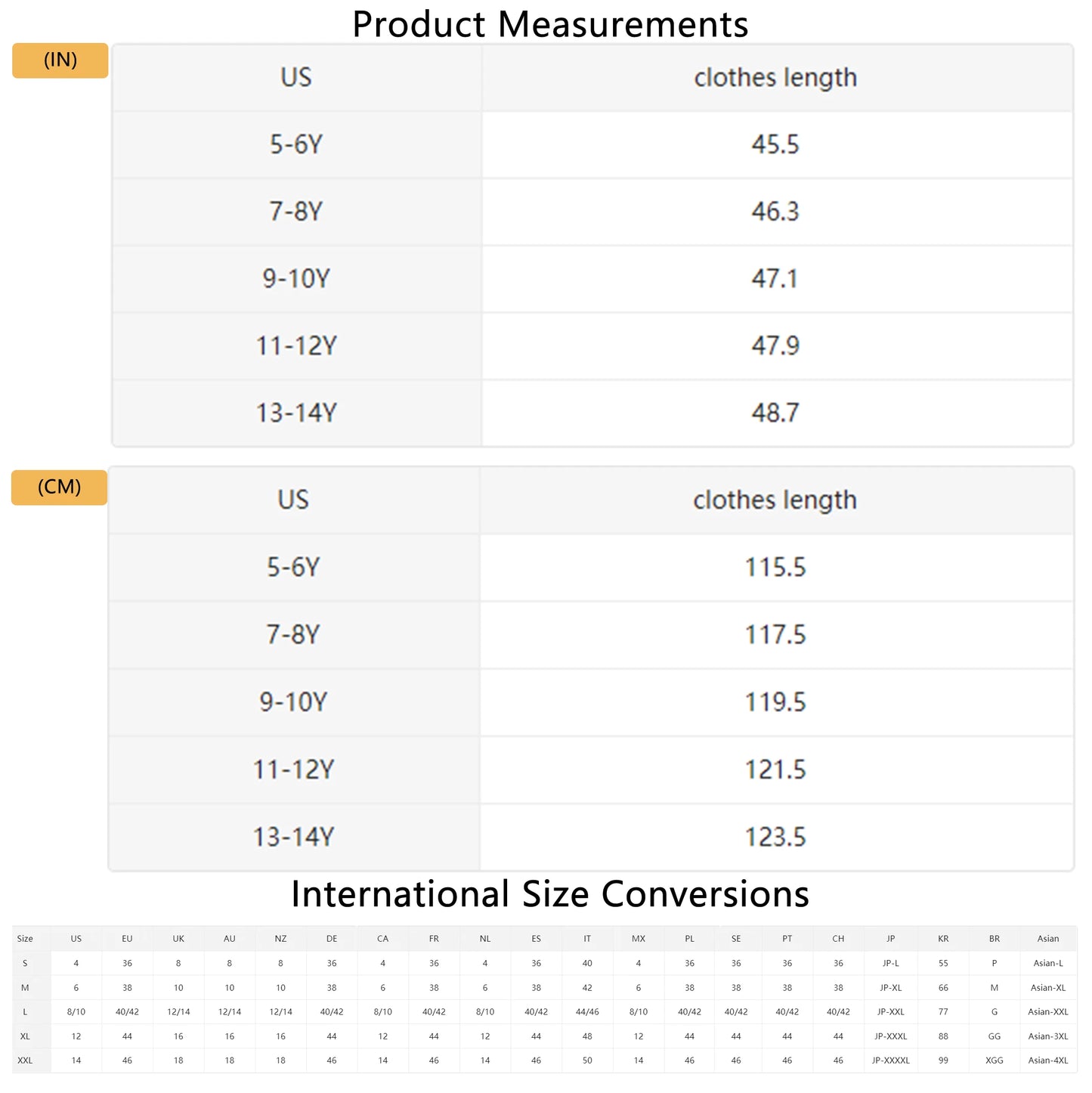The width and height of the screenshot is (1092, 1093).
Task: Click the FR column header
Action: point(434,939)
